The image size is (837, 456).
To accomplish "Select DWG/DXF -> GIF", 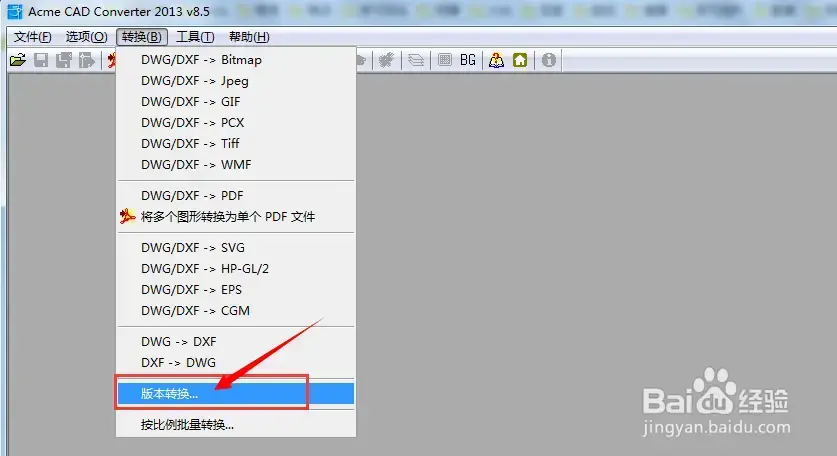I will point(235,101).
